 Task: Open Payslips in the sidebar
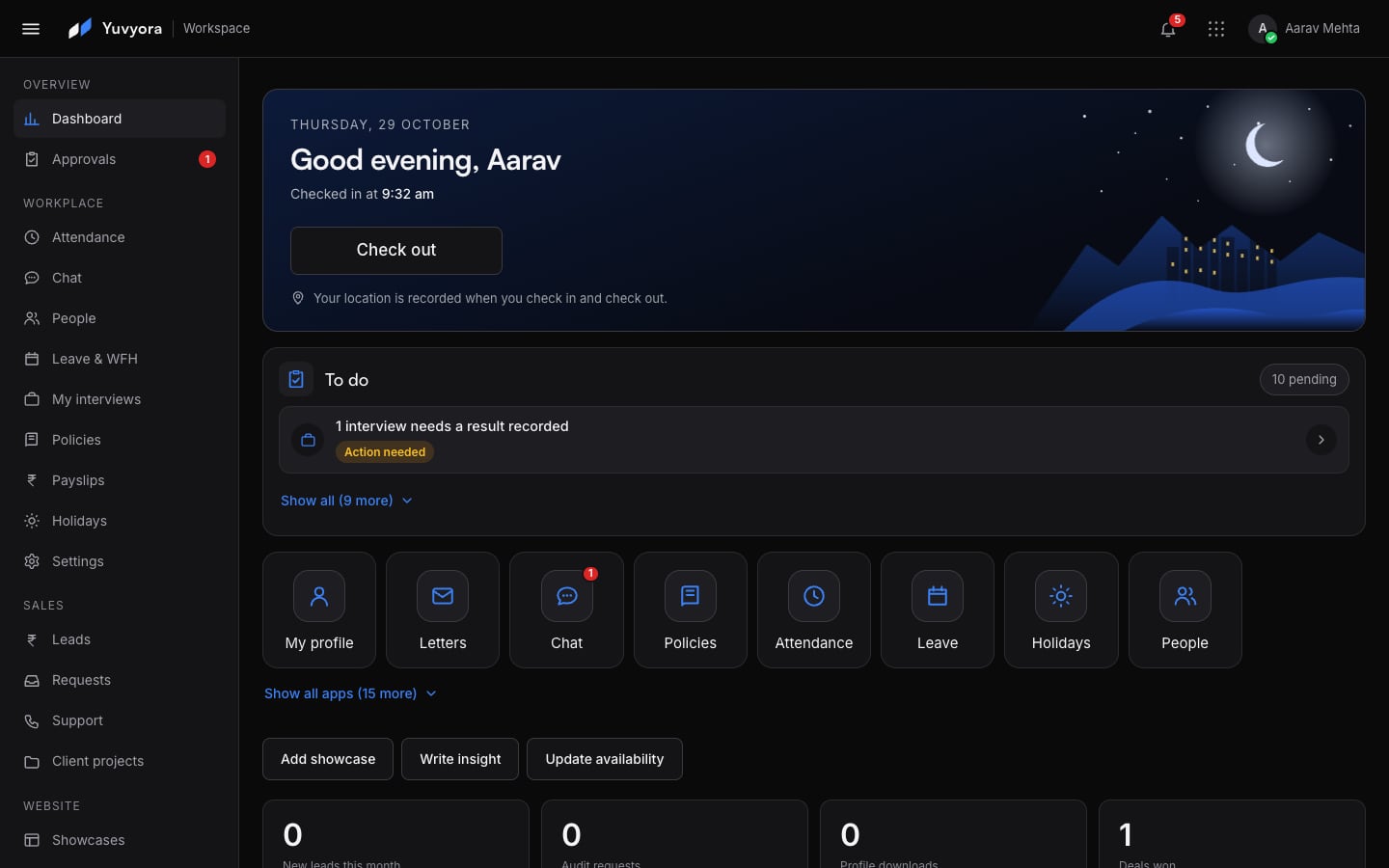120,480
